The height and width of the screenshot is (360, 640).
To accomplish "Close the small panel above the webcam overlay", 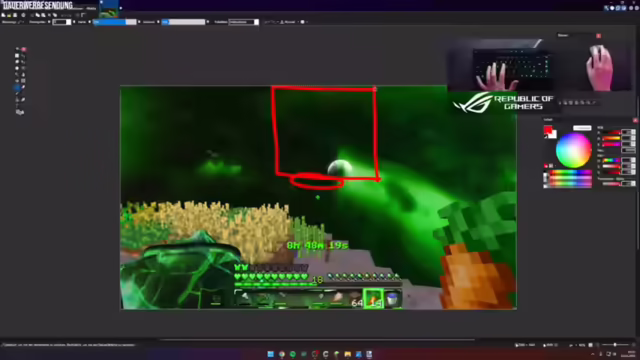I will click(598, 36).
